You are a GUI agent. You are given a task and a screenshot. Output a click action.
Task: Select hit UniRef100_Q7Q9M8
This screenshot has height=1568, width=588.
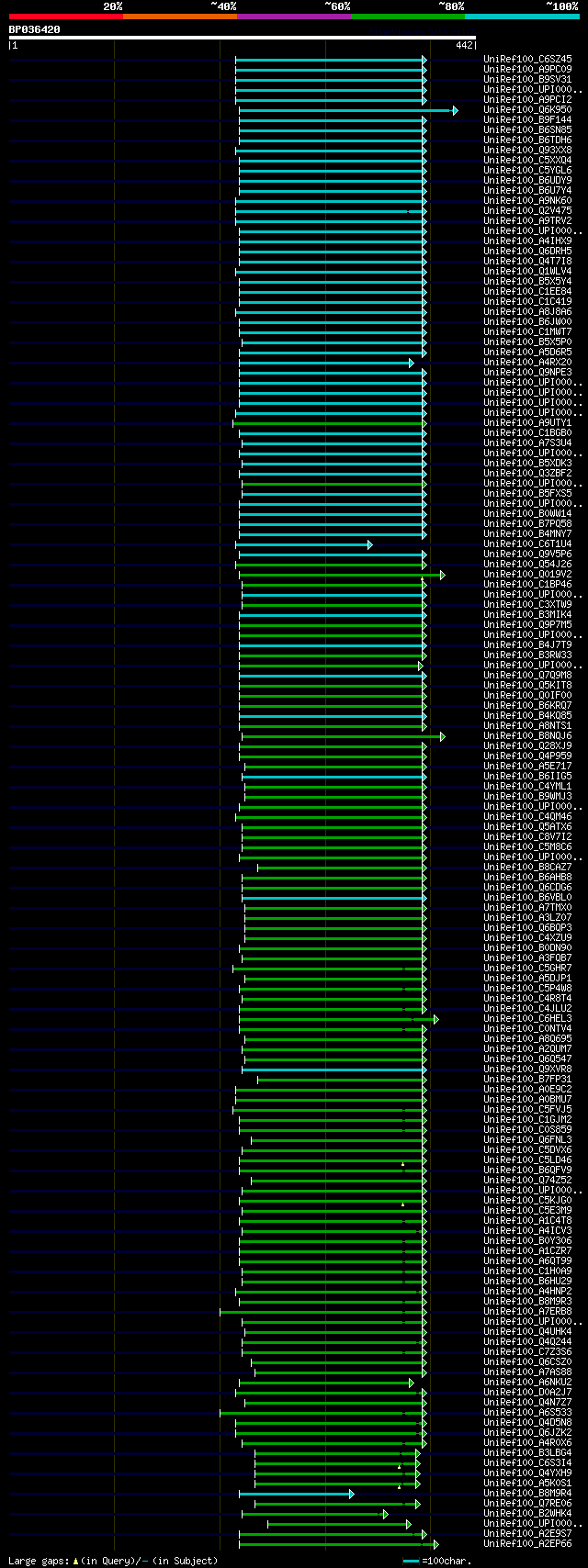[527, 676]
